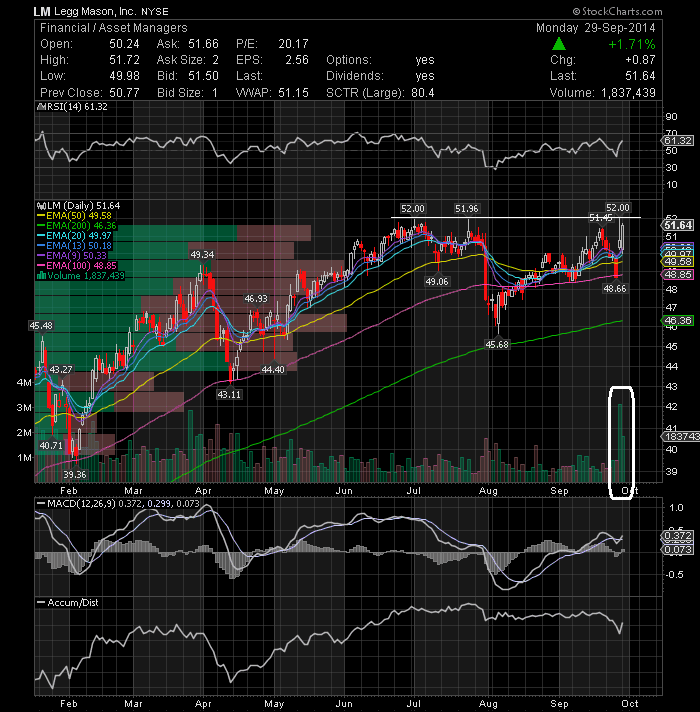Select the LM Legg Mason, Inc. title
The height and width of the screenshot is (712, 700).
pyautogui.click(x=101, y=12)
